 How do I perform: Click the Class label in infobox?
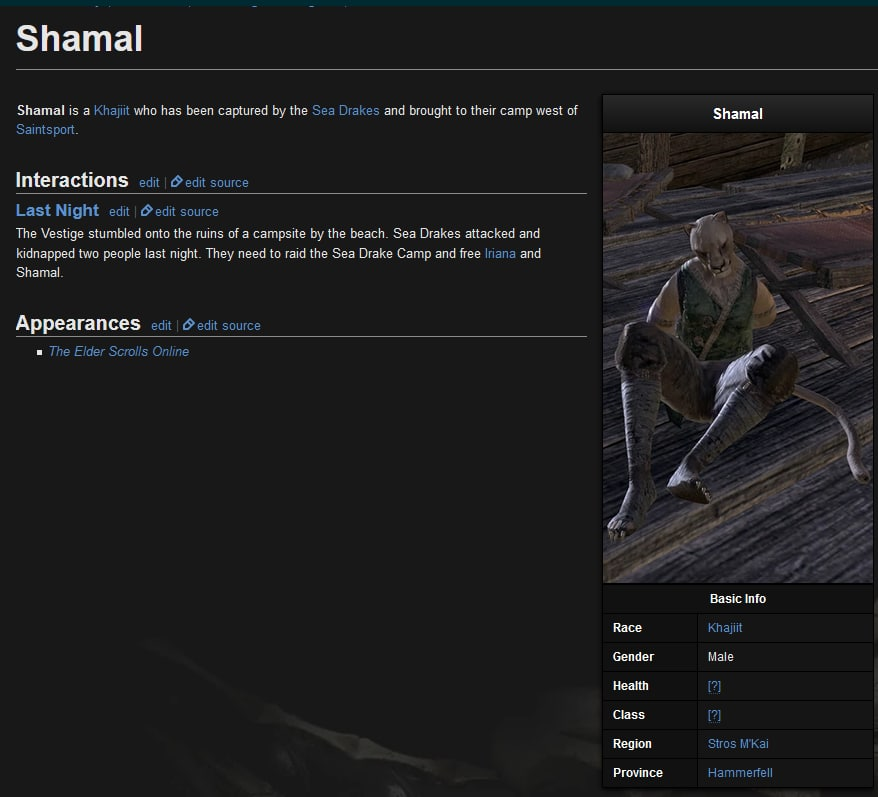coord(629,715)
